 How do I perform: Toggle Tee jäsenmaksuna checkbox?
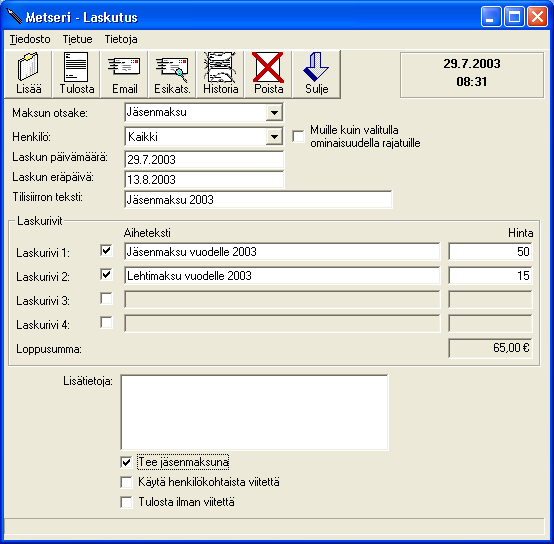pos(126,462)
